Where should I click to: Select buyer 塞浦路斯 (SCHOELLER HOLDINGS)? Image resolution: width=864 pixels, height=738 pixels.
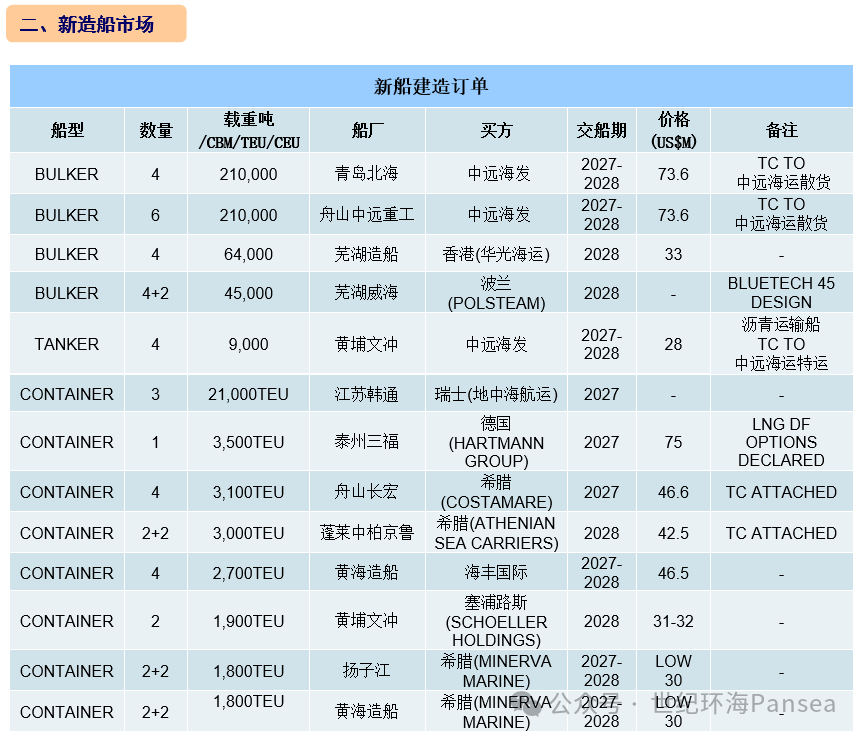point(496,621)
